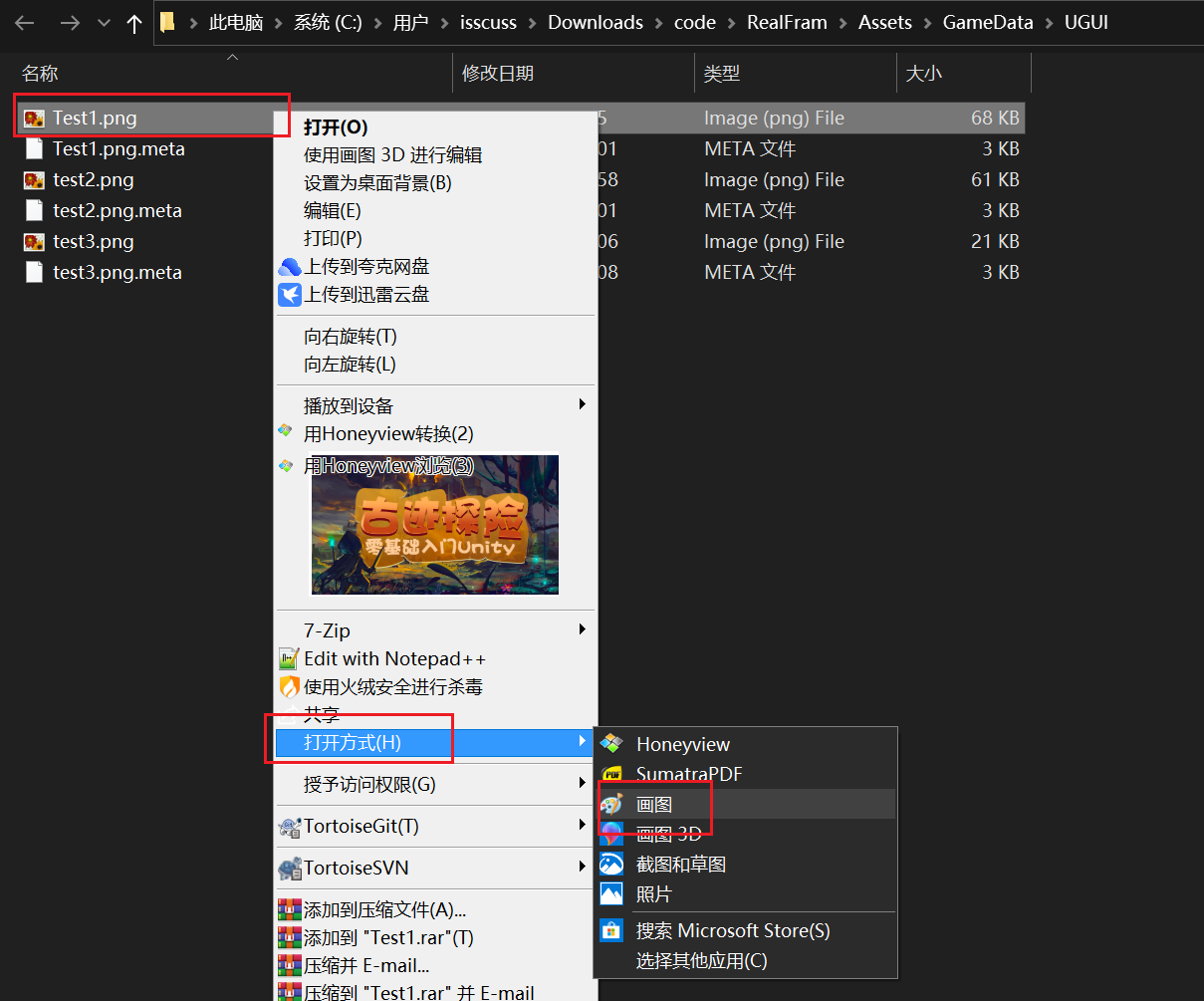Viewport: 1204px width, 1001px height.
Task: Click the 古迹探险 preview thumbnail in the menu
Action: point(435,525)
